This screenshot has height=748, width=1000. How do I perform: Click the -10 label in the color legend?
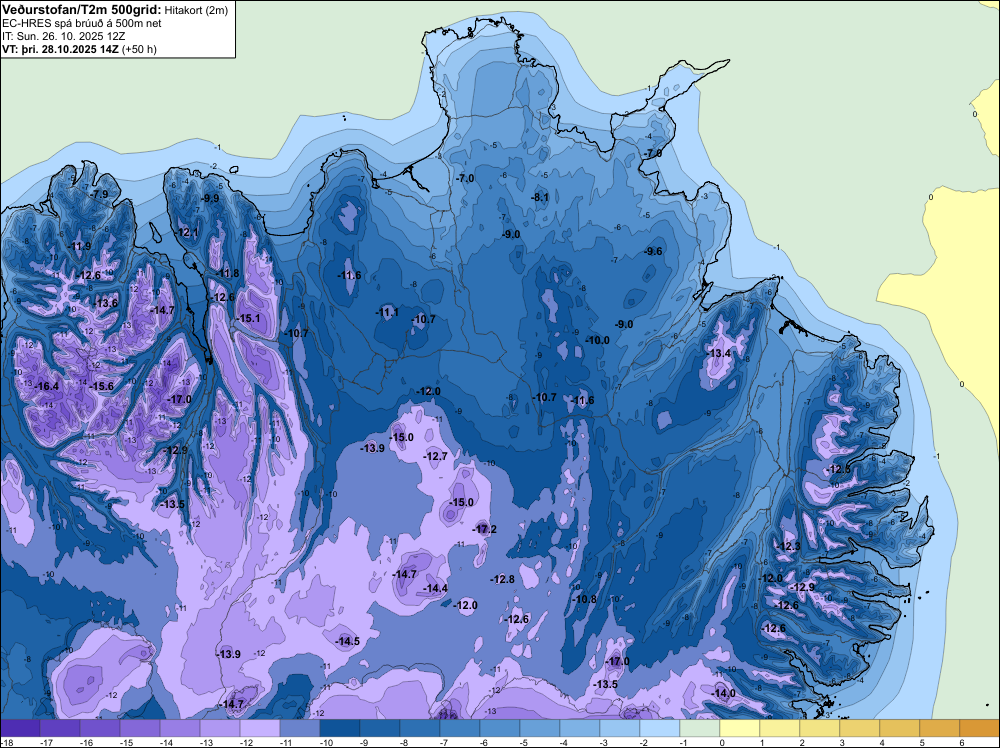[326, 742]
